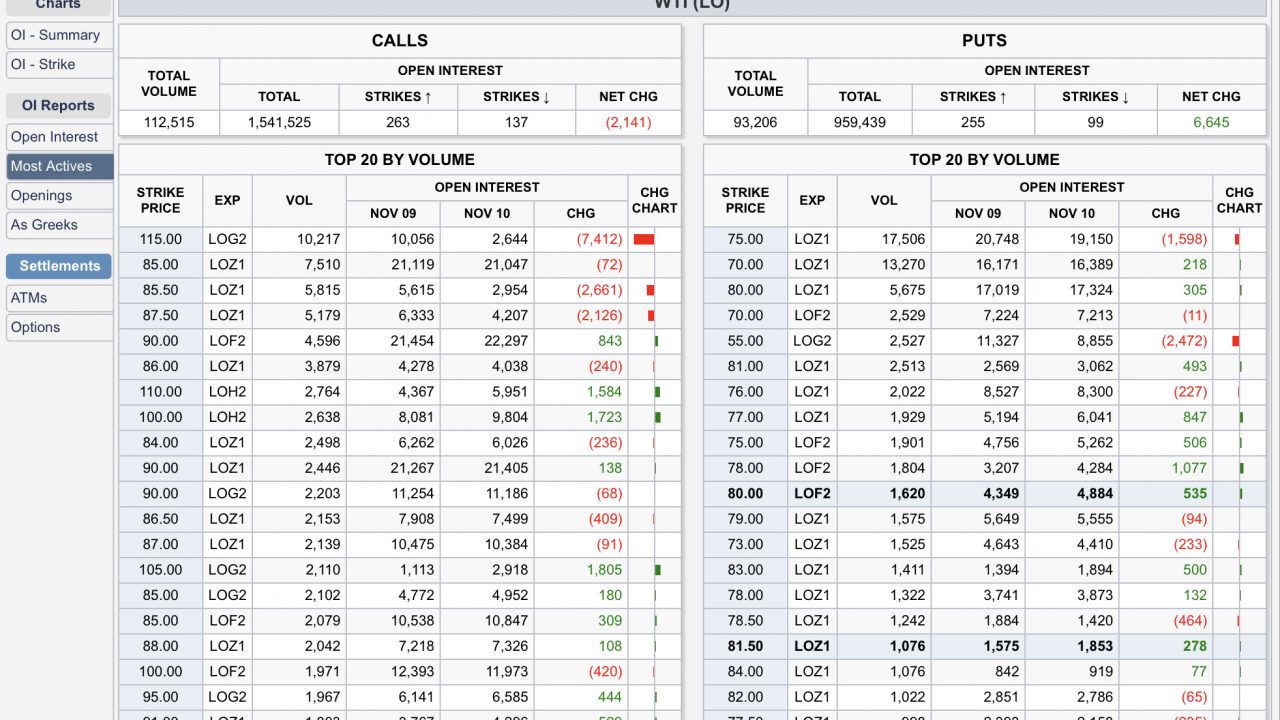Click green change bar for 105.00 LOG2 call
Image resolution: width=1280 pixels, height=720 pixels.
tap(657, 570)
